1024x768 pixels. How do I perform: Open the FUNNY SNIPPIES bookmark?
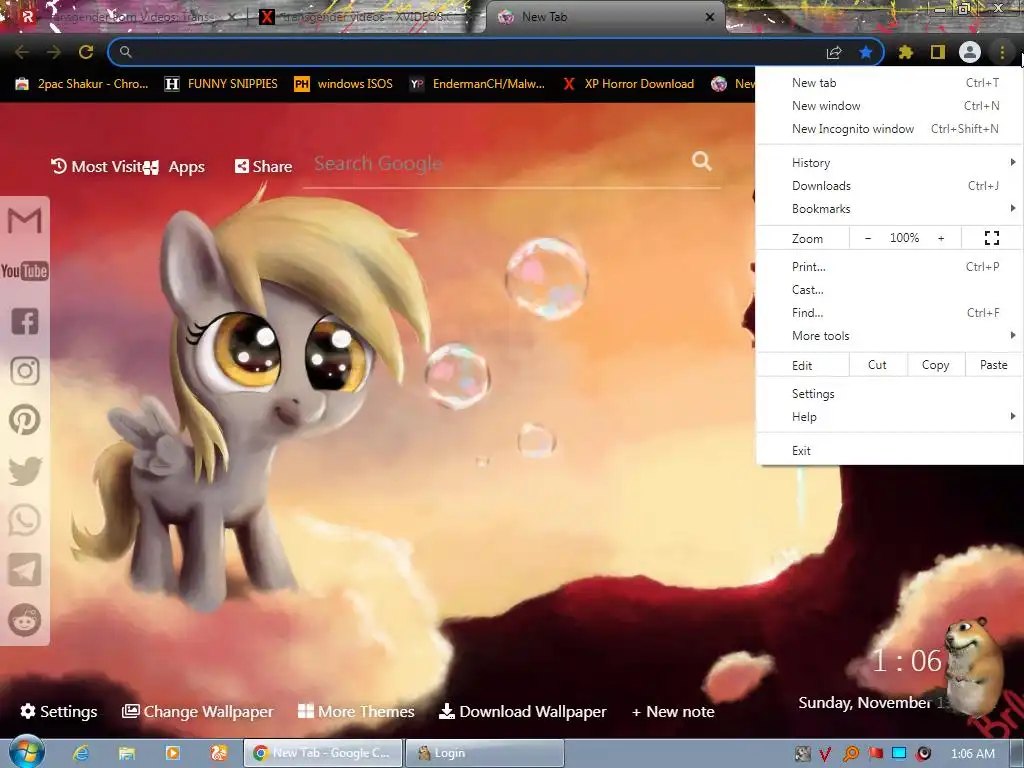(221, 84)
